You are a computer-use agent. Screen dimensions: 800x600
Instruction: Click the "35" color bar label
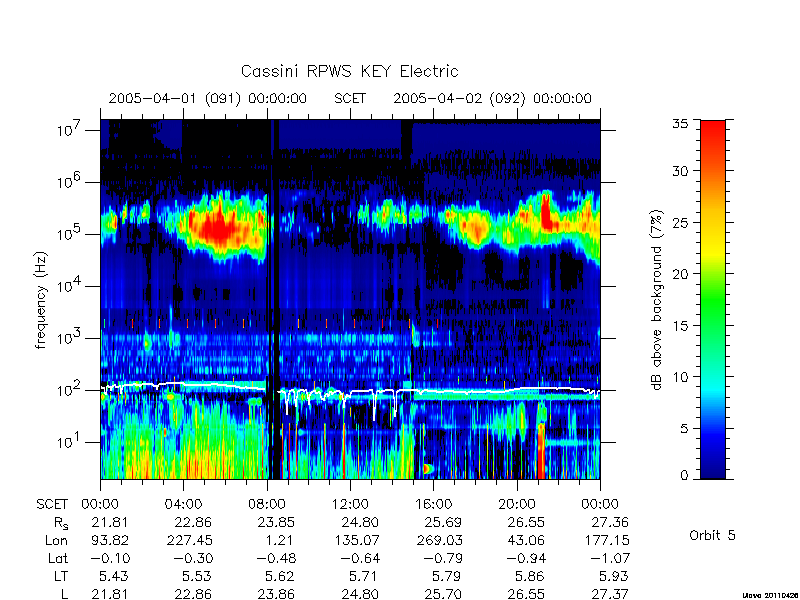click(x=681, y=124)
